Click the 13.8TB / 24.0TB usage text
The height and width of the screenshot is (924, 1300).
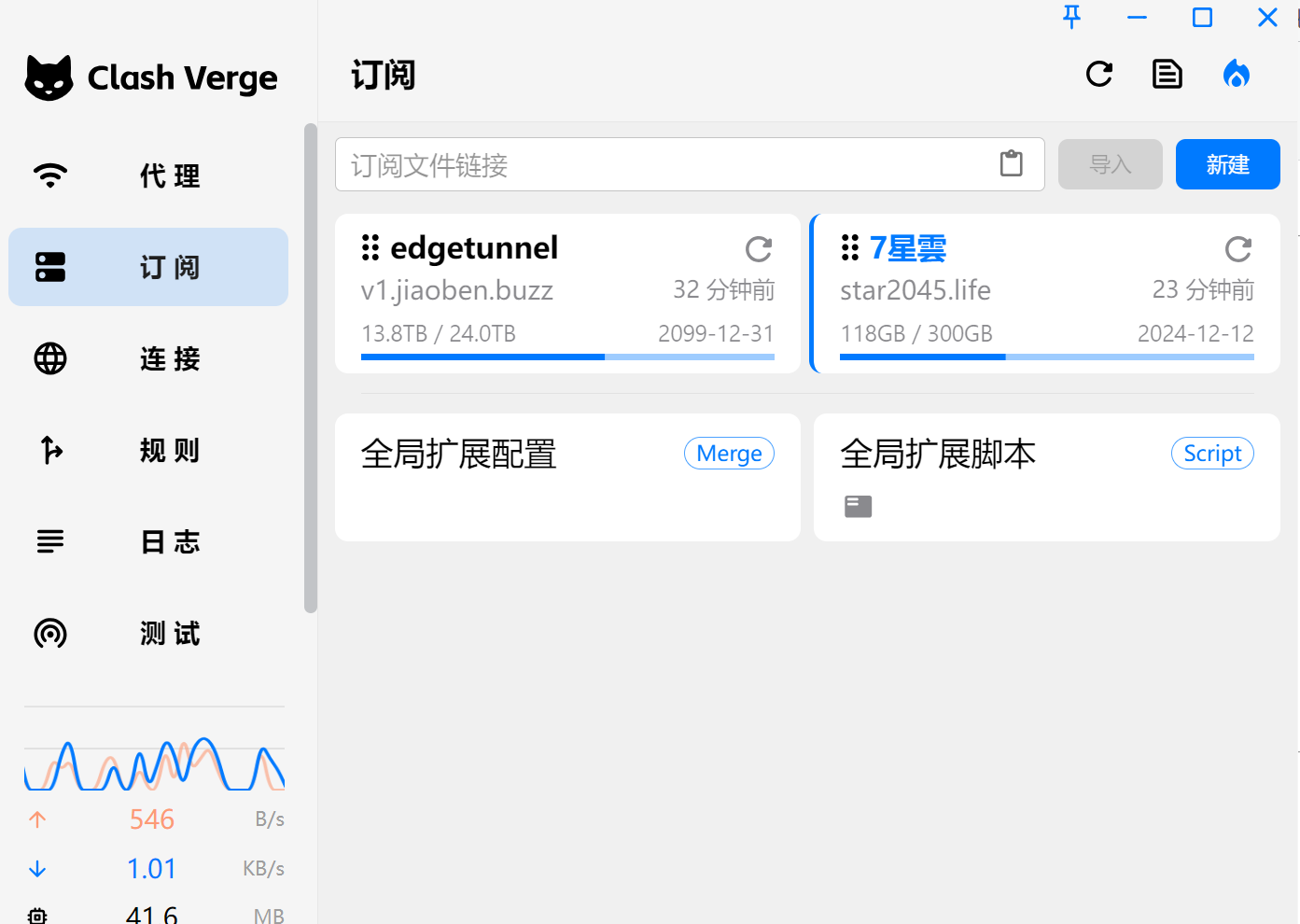click(439, 333)
